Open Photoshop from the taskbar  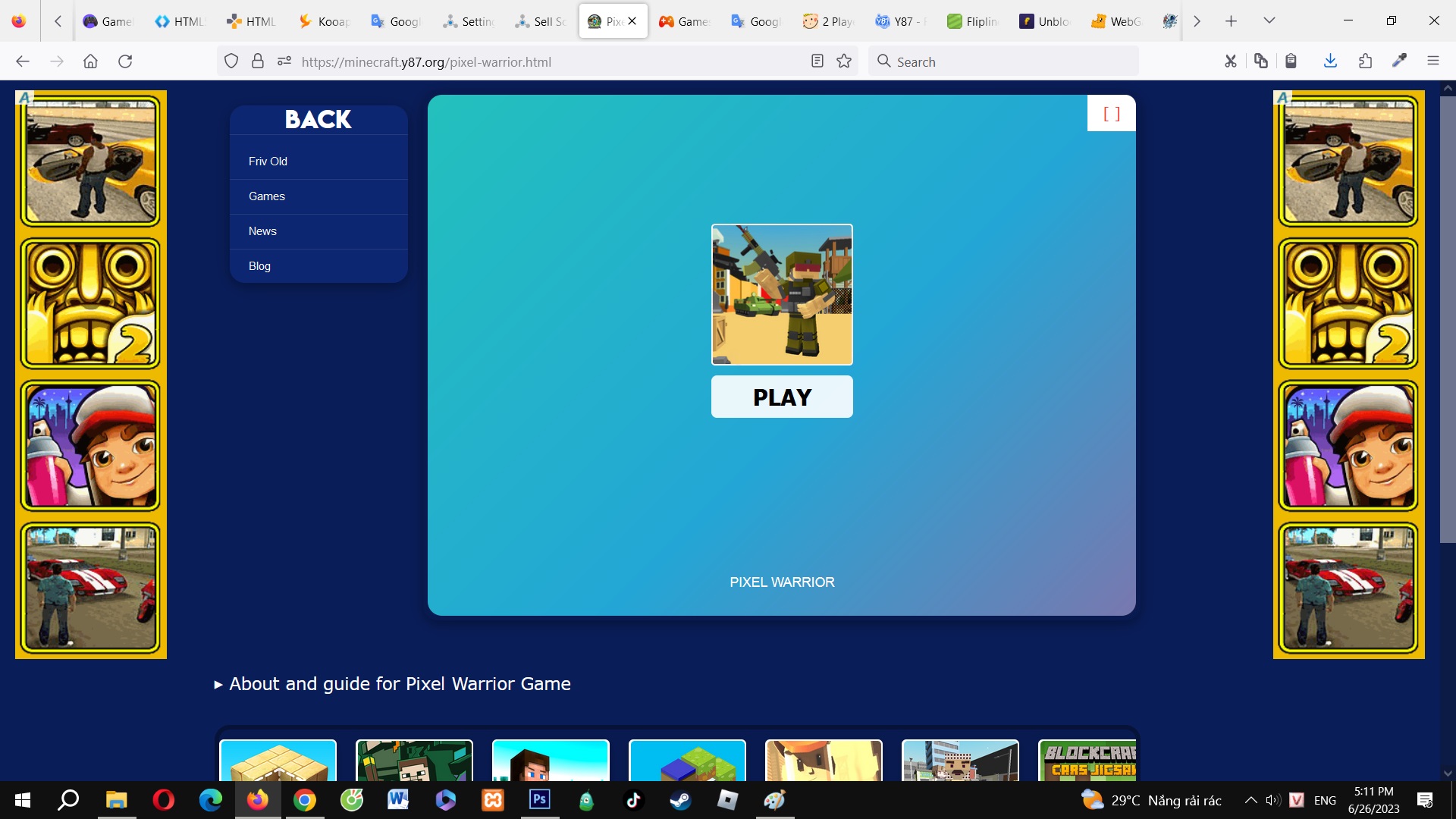[x=540, y=800]
